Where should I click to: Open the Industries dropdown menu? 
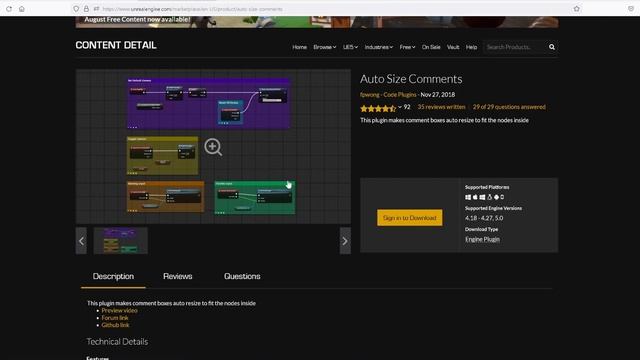pos(378,47)
